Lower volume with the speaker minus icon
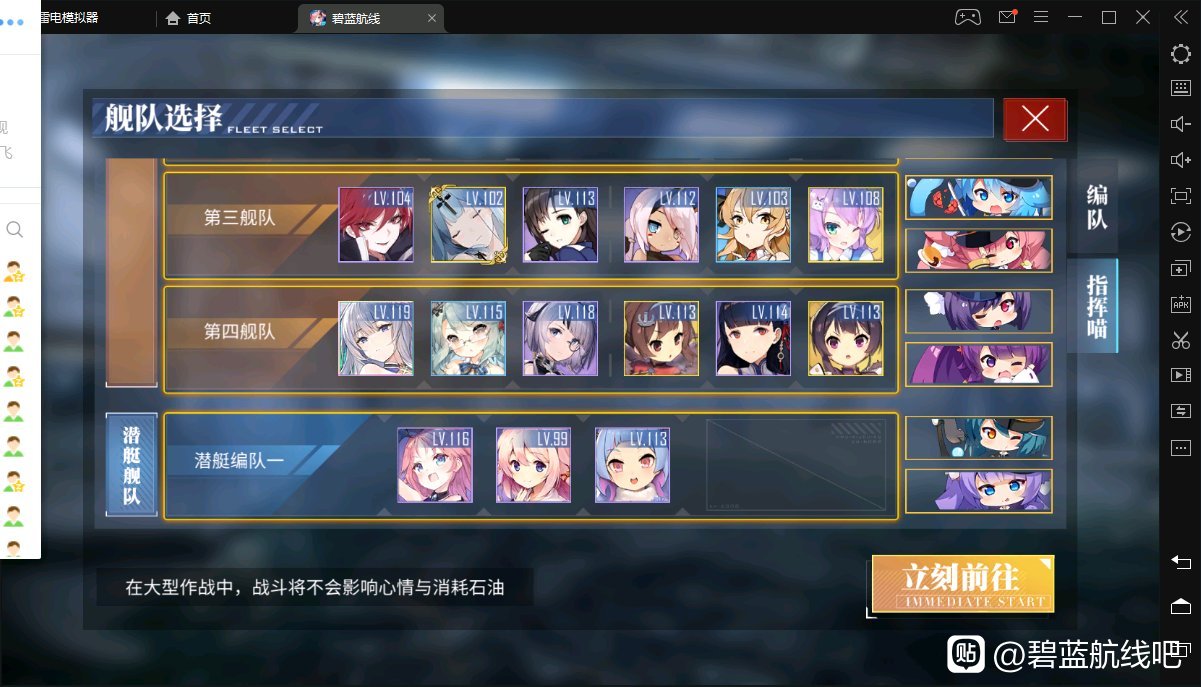The width and height of the screenshot is (1201, 687). 1180,124
